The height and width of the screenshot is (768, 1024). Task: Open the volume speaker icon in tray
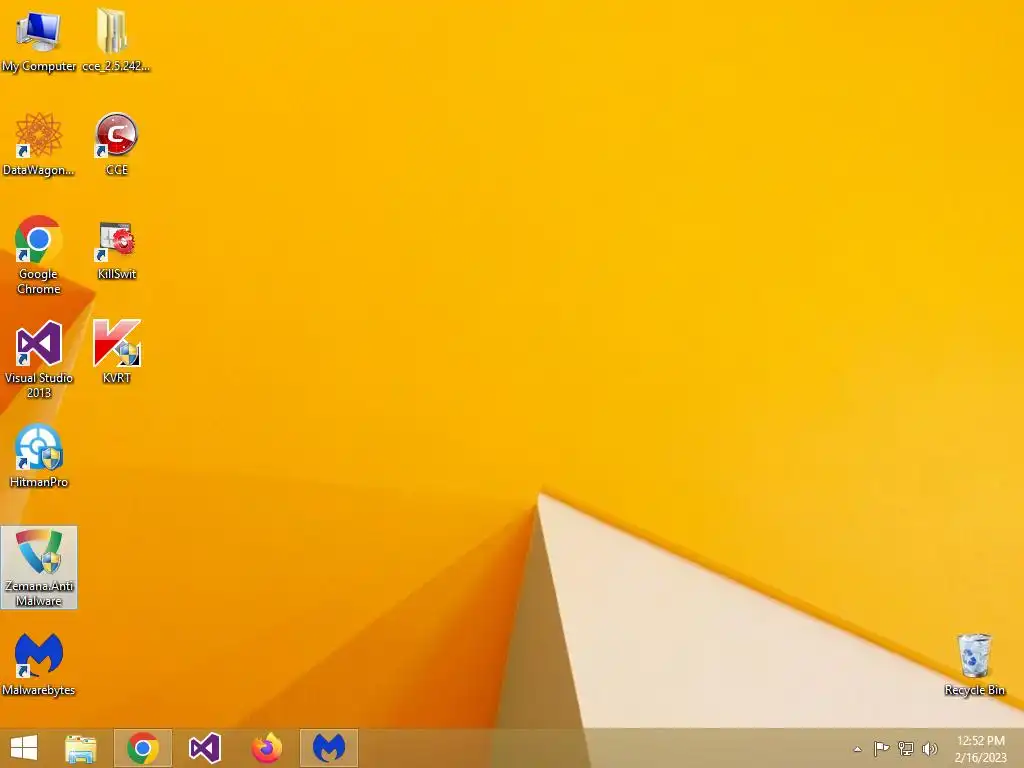tap(929, 749)
